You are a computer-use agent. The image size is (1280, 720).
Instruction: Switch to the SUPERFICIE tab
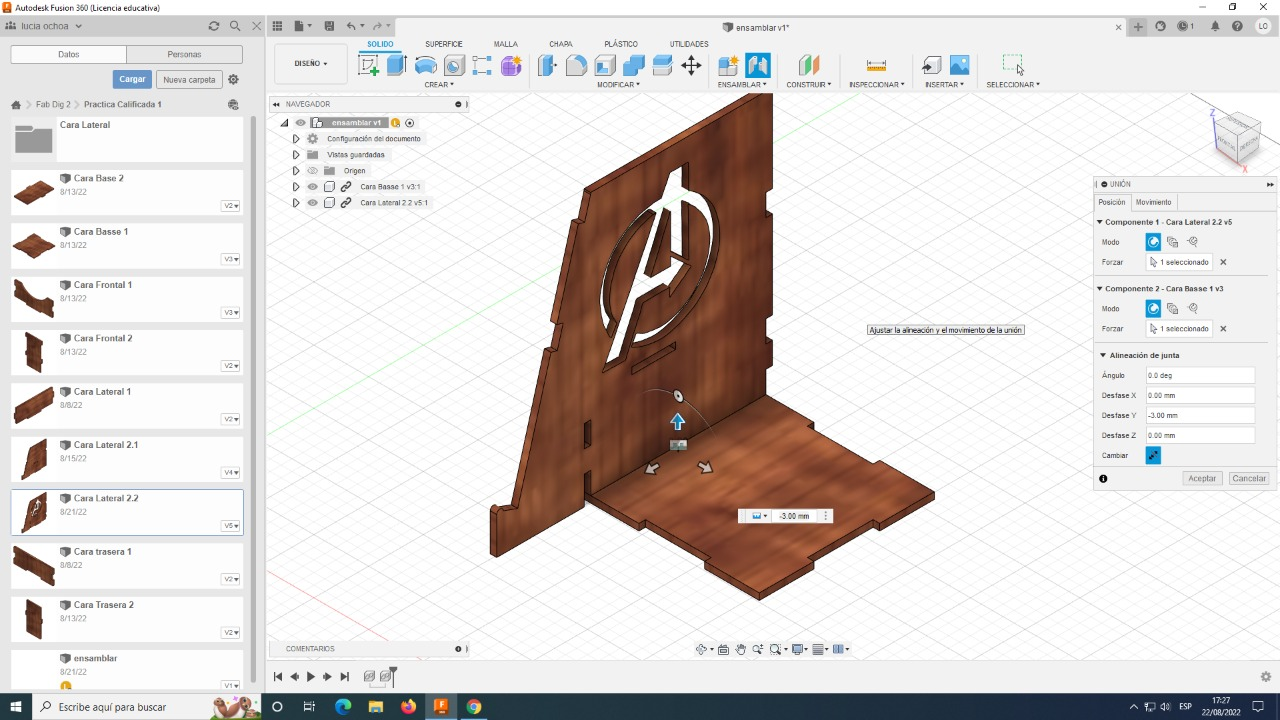click(443, 44)
